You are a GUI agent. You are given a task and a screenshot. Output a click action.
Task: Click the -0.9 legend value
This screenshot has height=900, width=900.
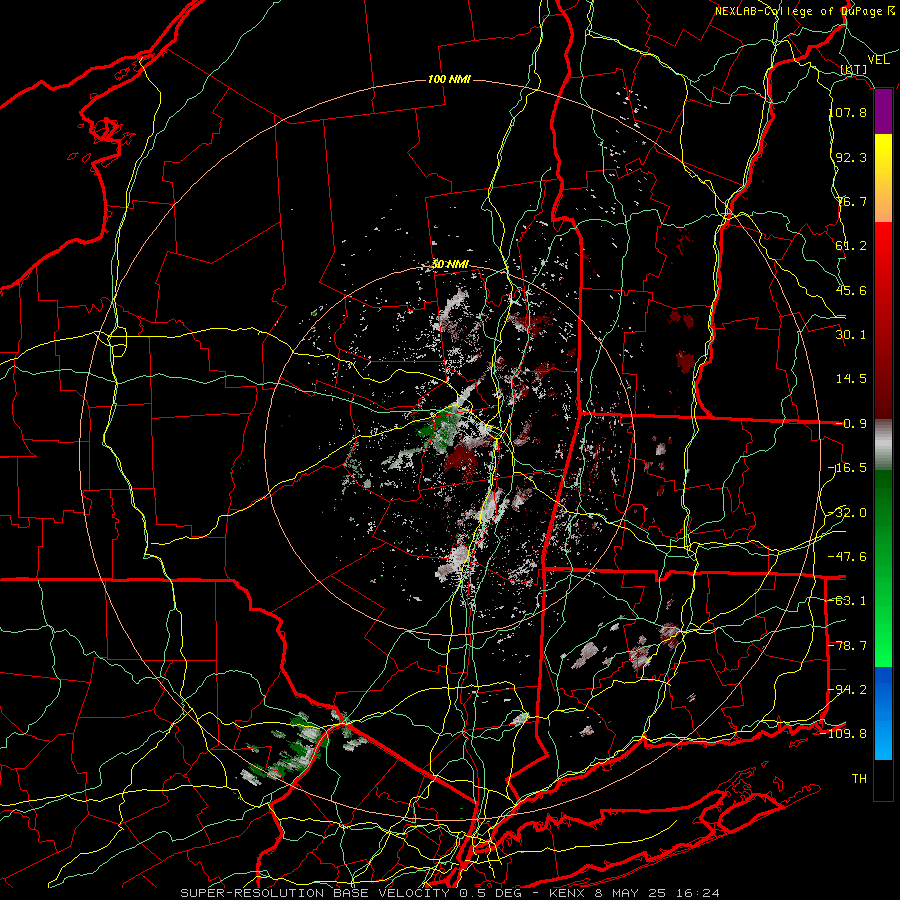[851, 424]
